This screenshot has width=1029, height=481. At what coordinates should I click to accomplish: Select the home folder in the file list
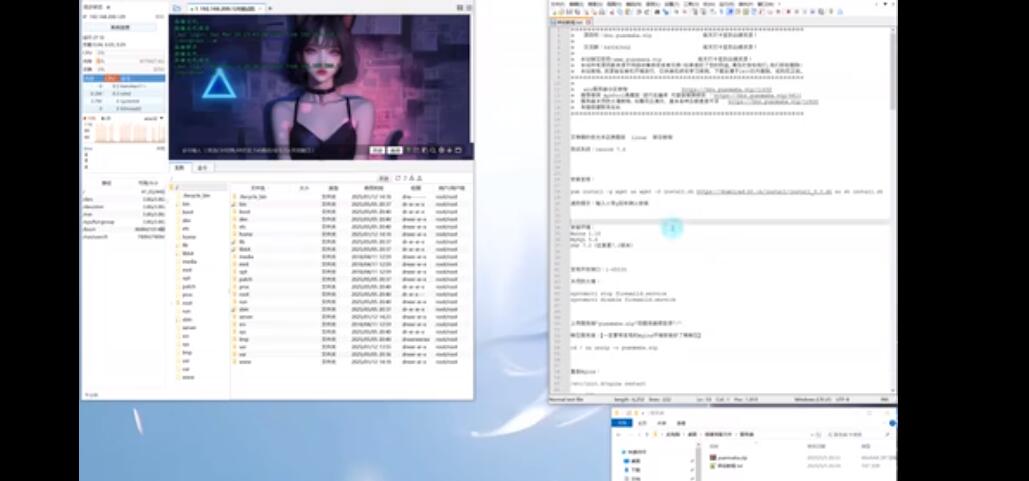244,235
